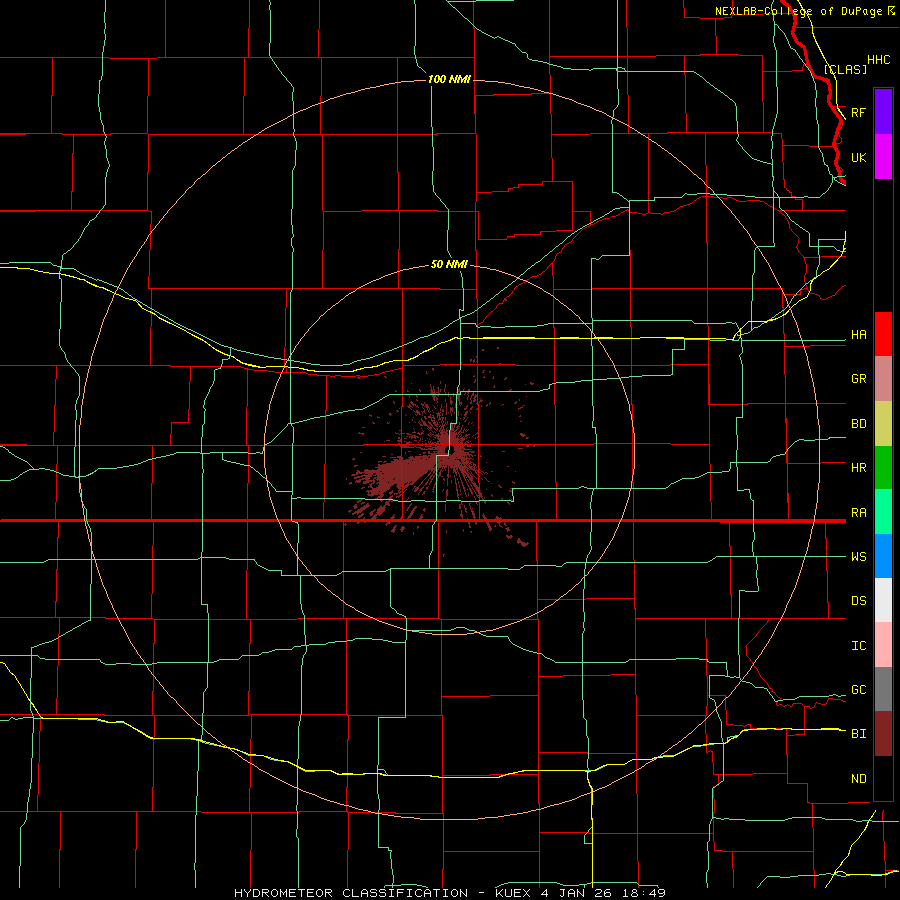Viewport: 900px width, 900px height.
Task: Click the light green RA legend swatch
Action: pyautogui.click(x=883, y=512)
